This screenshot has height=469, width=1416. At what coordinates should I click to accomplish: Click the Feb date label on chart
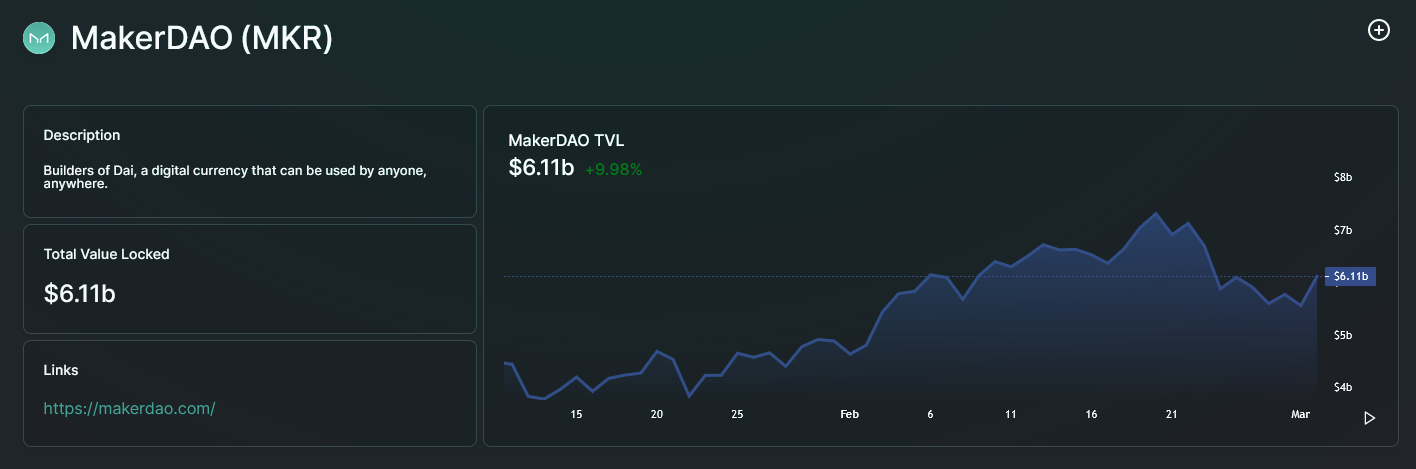click(850, 414)
